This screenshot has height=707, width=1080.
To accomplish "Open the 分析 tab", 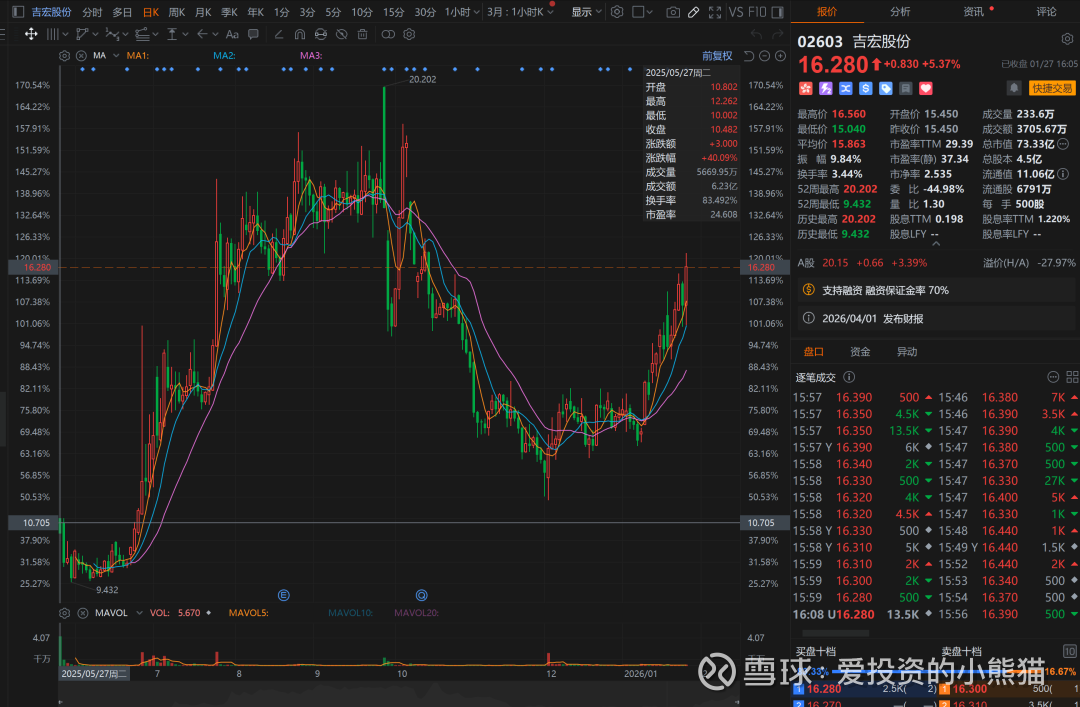I will (x=900, y=11).
